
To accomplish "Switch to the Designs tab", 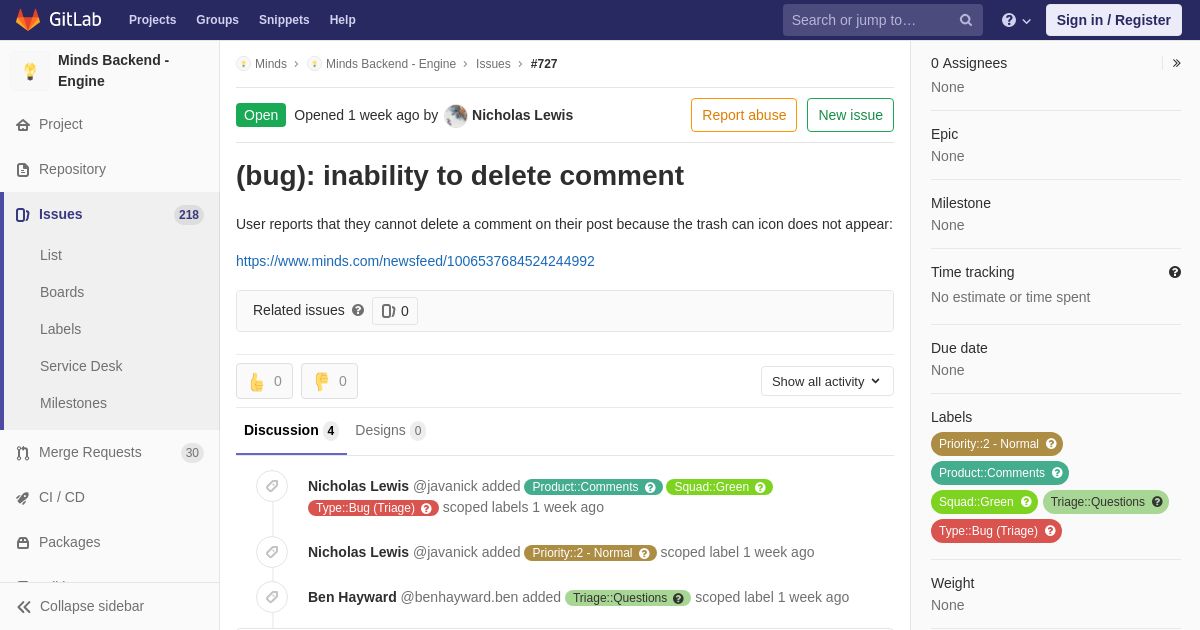I will coord(390,431).
